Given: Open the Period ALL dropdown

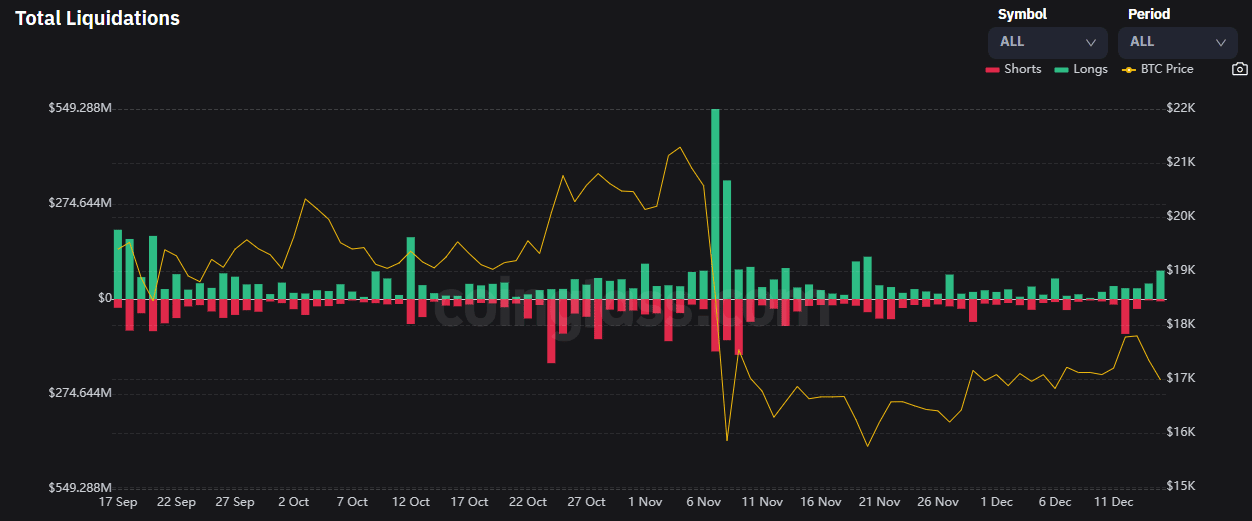Looking at the screenshot, I should coord(1178,42).
